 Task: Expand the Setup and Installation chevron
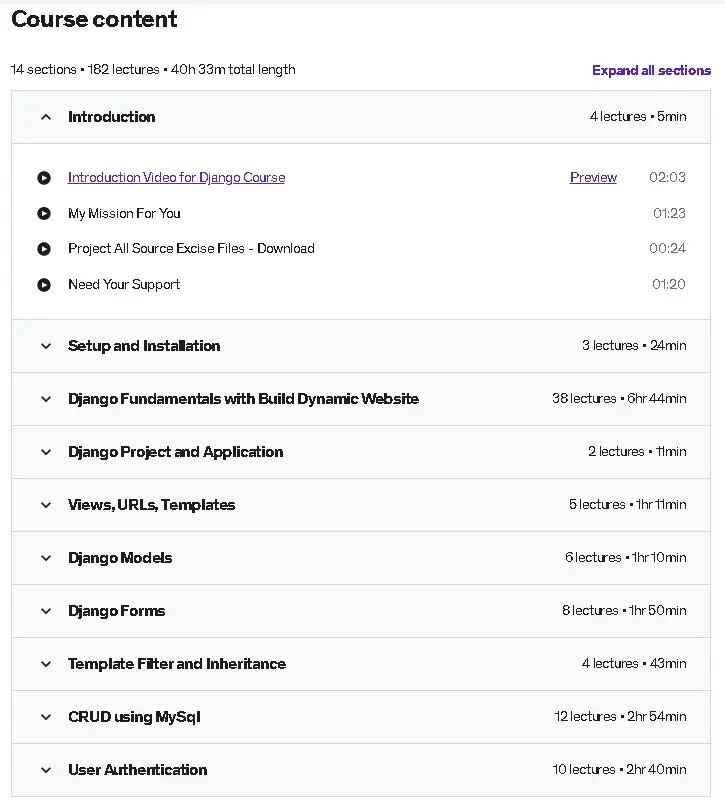(46, 346)
